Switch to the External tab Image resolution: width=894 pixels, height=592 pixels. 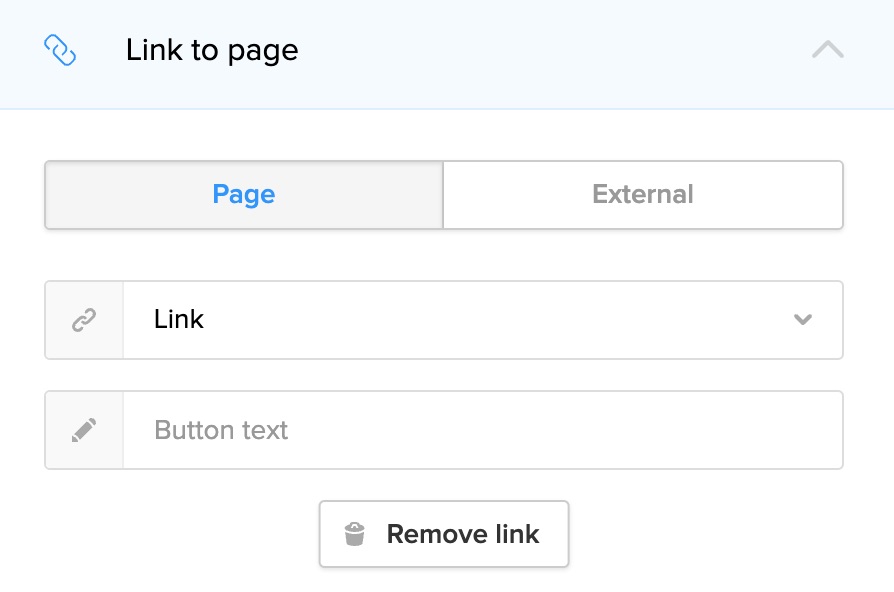(643, 194)
